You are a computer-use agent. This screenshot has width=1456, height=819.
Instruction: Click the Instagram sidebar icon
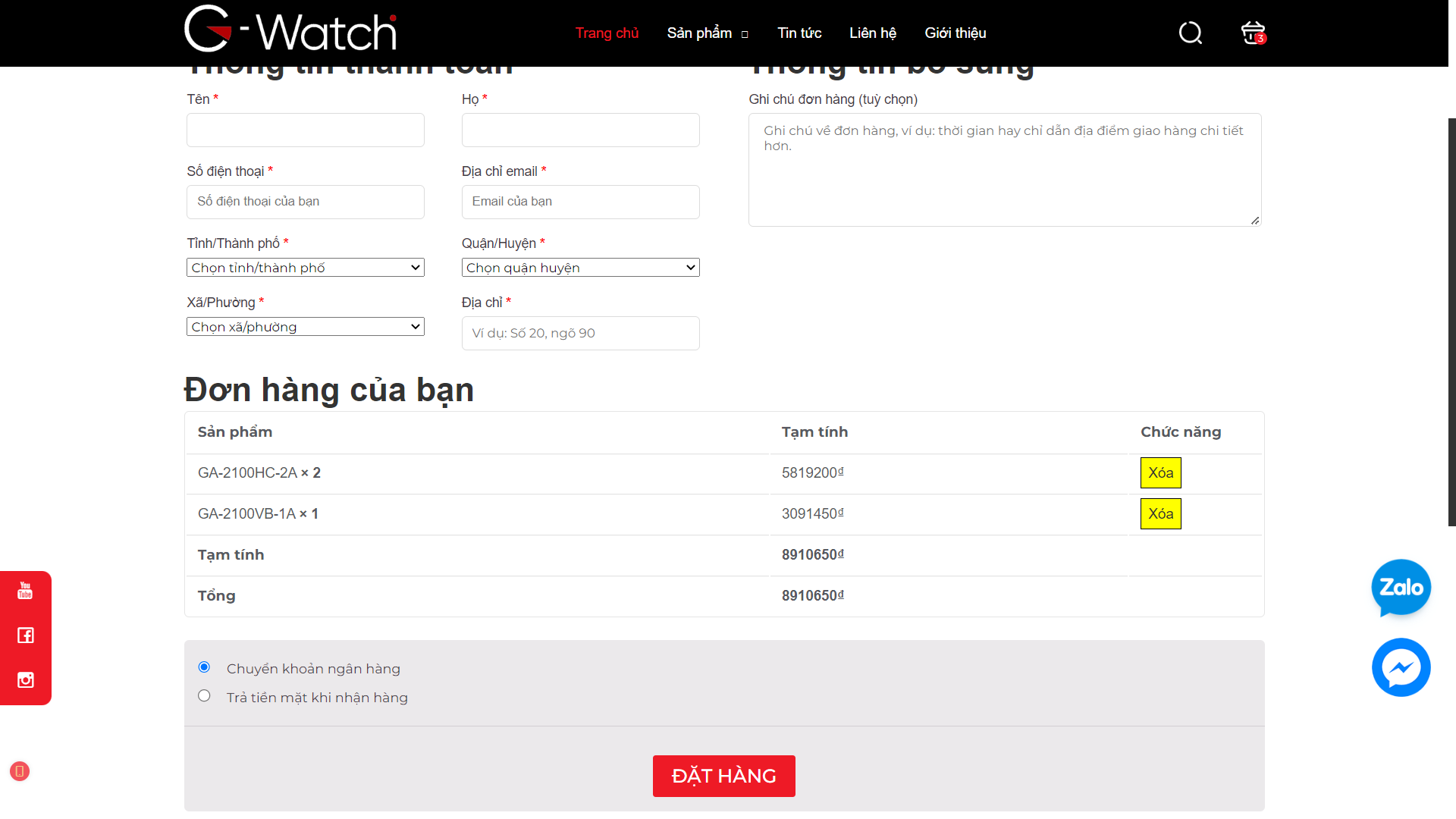coord(25,680)
